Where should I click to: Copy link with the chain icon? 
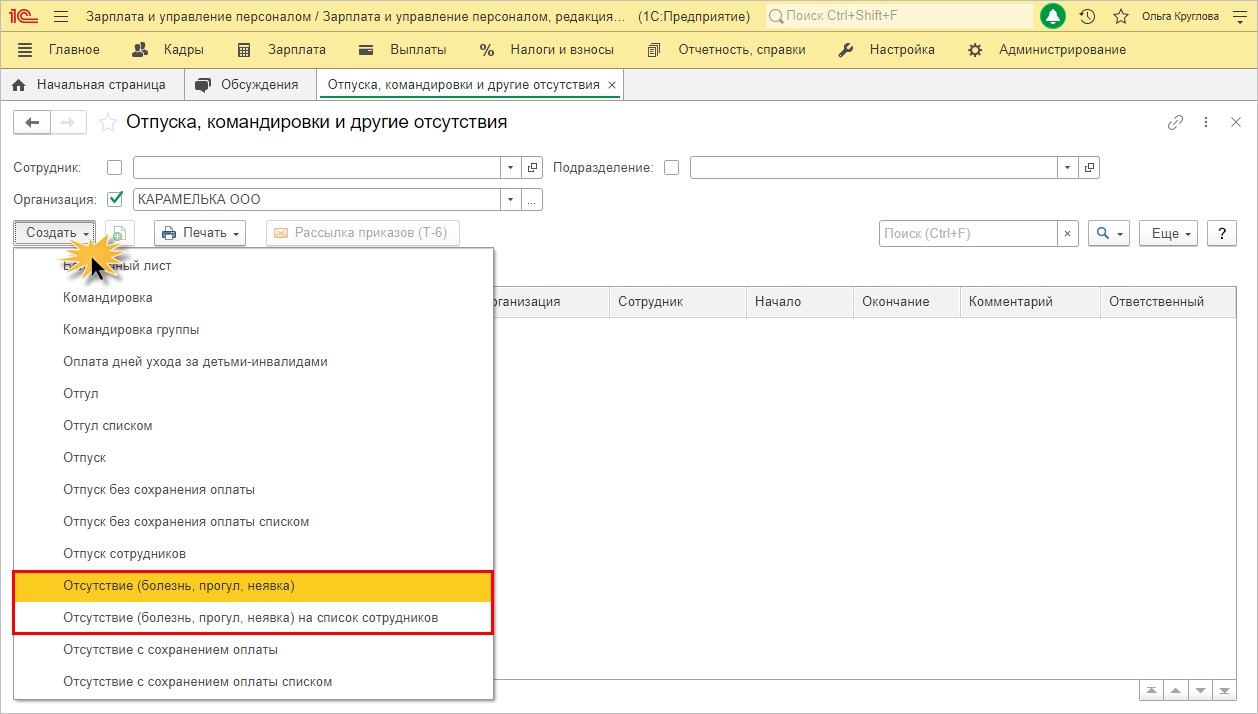[x=1176, y=122]
